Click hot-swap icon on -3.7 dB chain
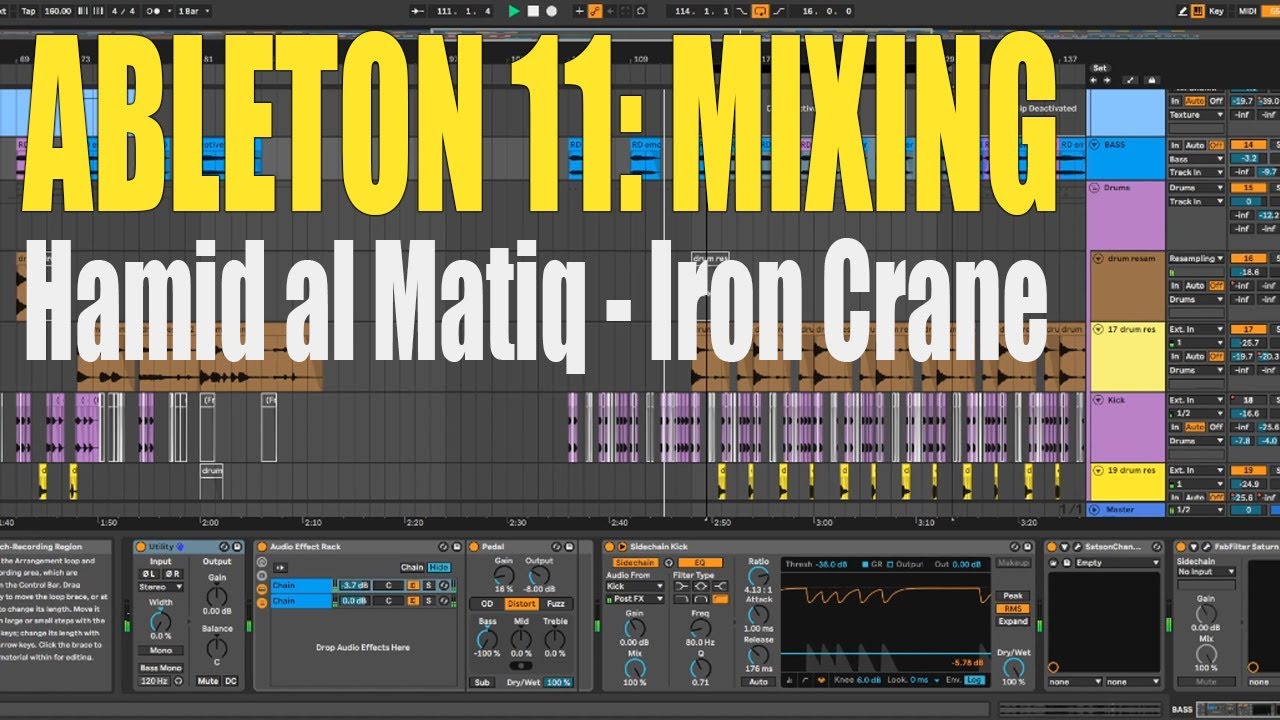 point(444,585)
